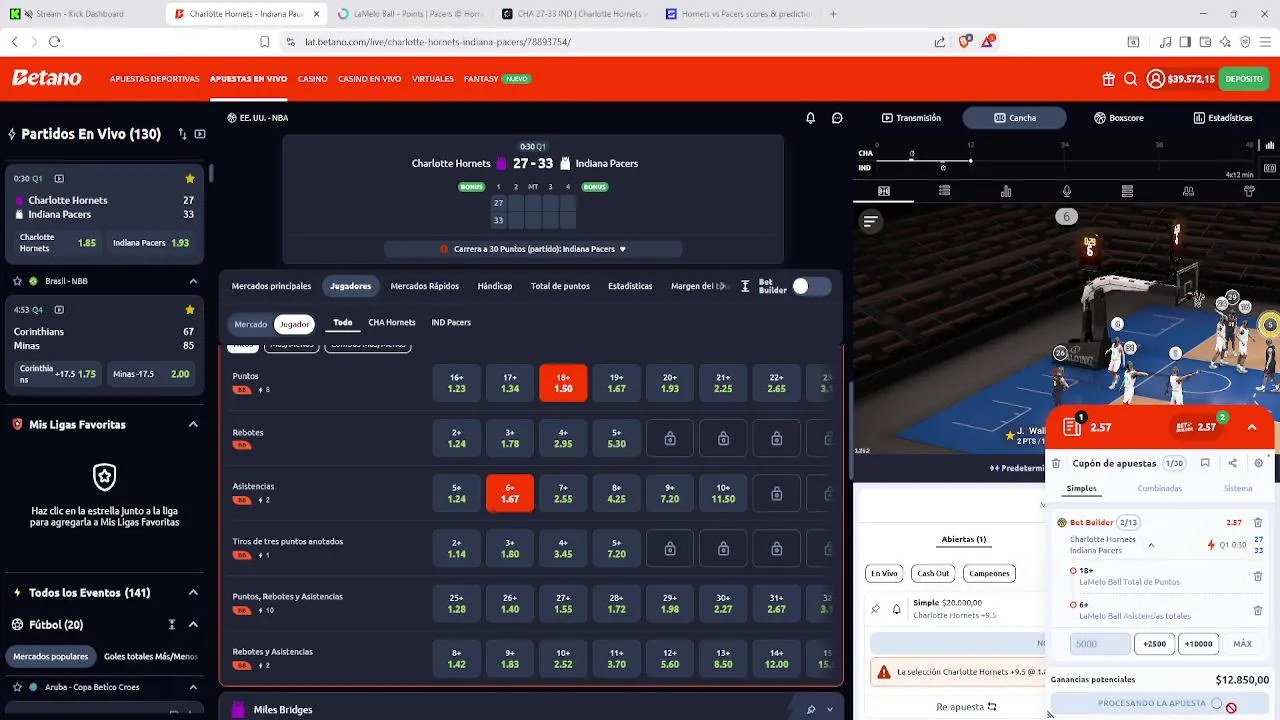Add +10000 to the stake
This screenshot has width=1280, height=720.
1198,644
